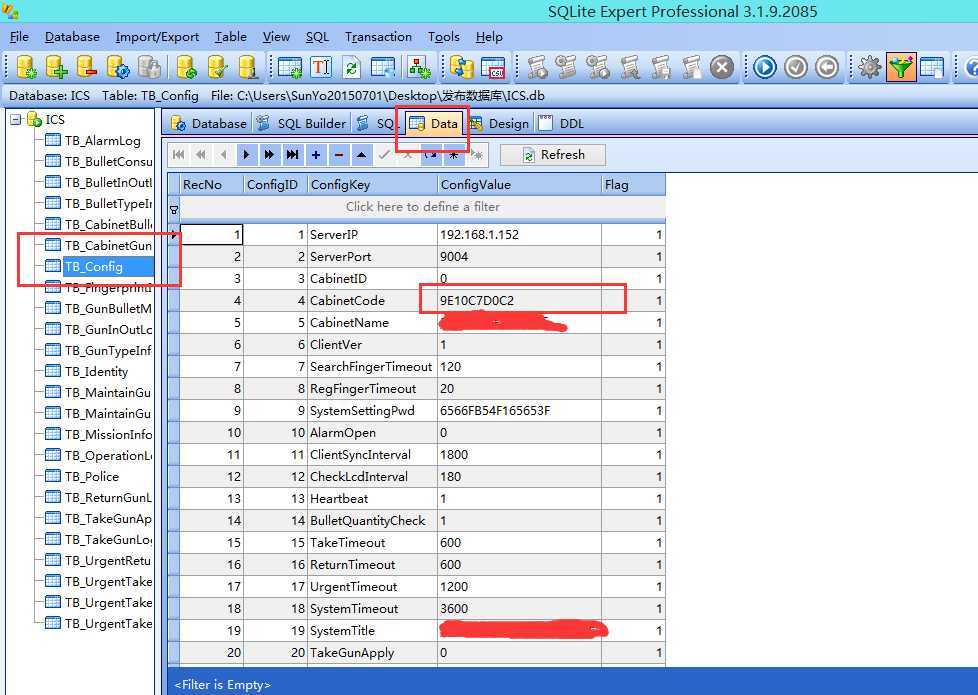Switch to the Database tab
978x695 pixels.
point(209,124)
